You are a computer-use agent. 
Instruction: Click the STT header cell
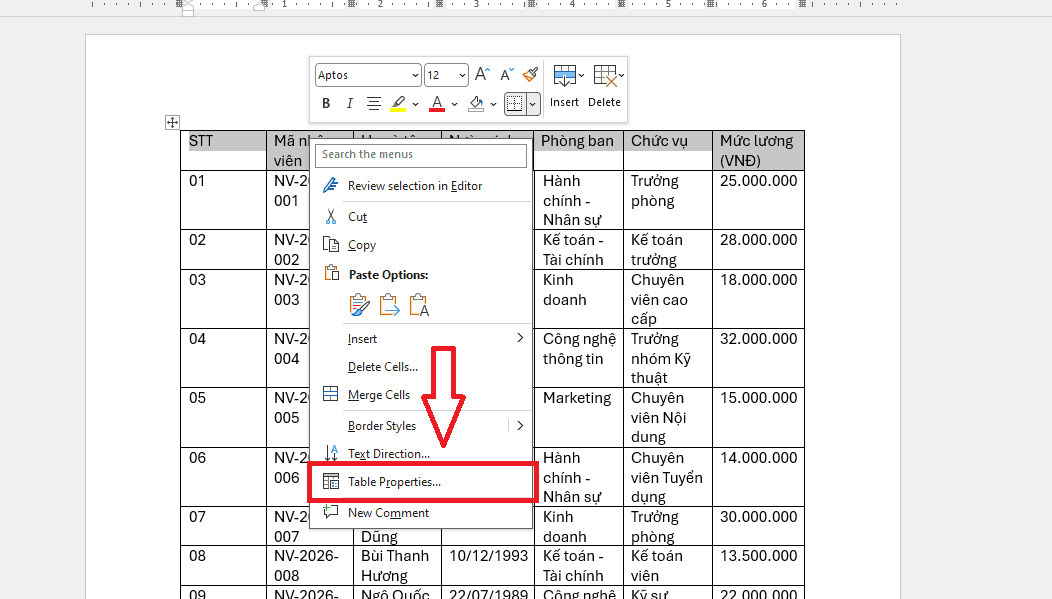[223, 150]
